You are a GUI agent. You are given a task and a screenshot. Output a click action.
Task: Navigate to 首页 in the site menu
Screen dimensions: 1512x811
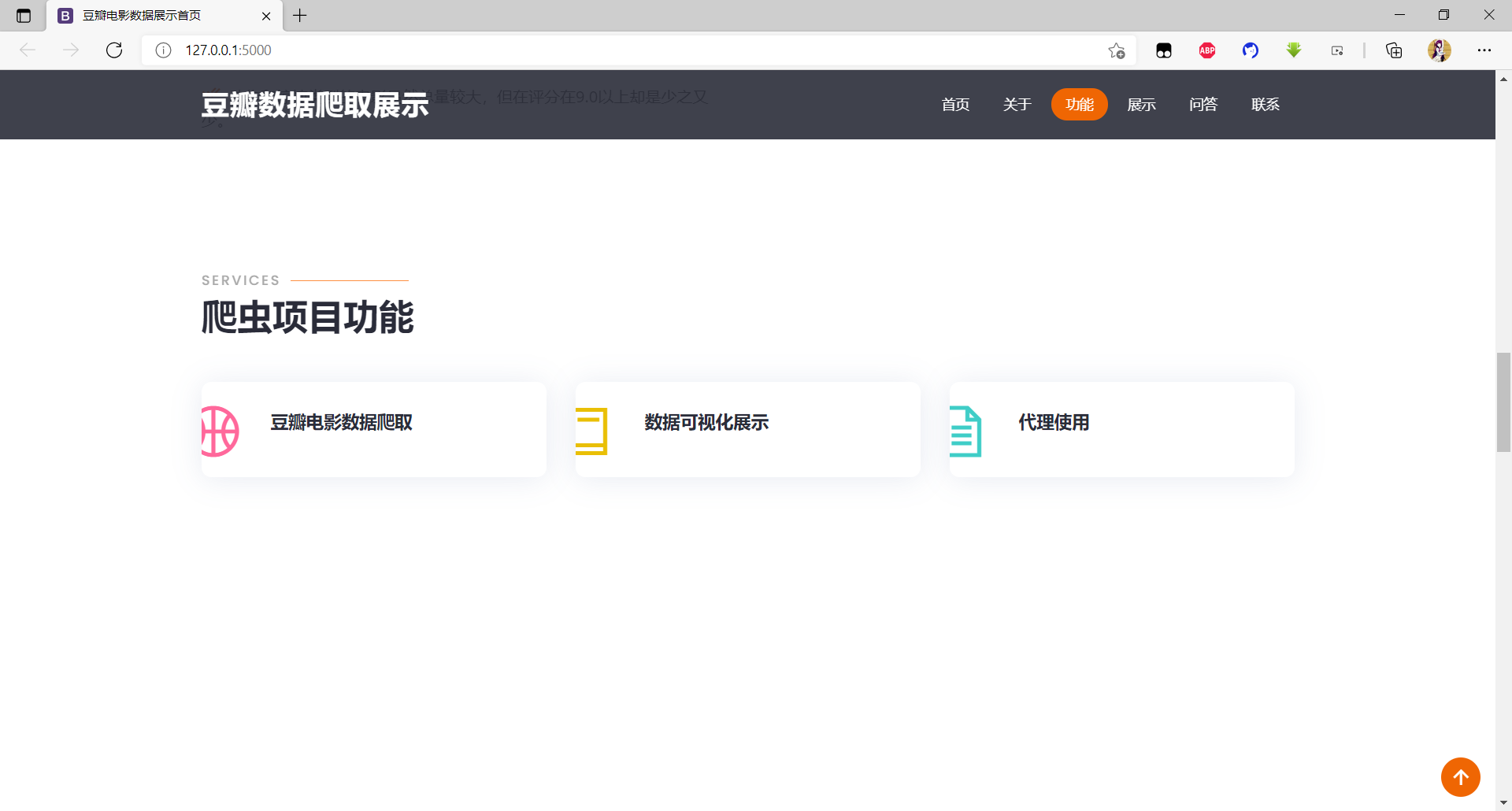[x=955, y=105]
